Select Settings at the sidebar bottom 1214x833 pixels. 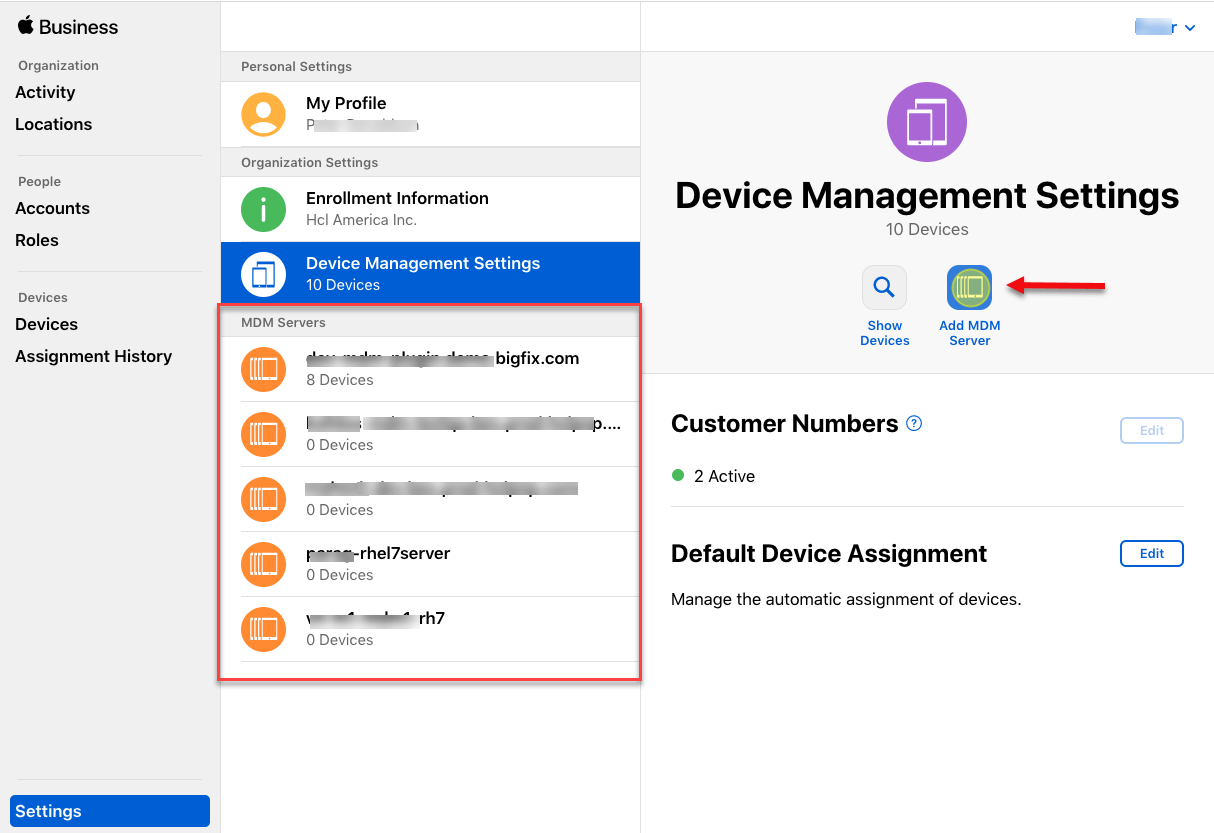tap(110, 811)
